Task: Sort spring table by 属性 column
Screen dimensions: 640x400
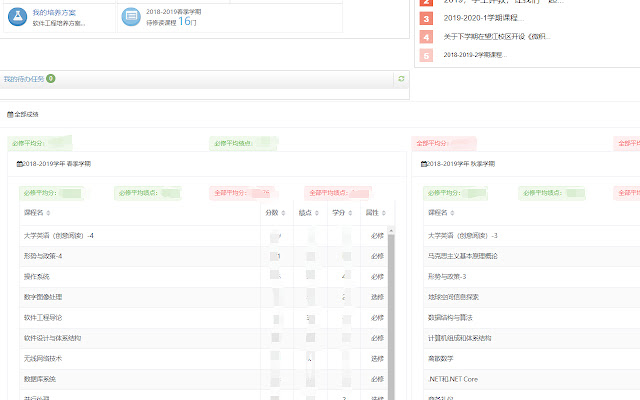Action: pyautogui.click(x=376, y=213)
